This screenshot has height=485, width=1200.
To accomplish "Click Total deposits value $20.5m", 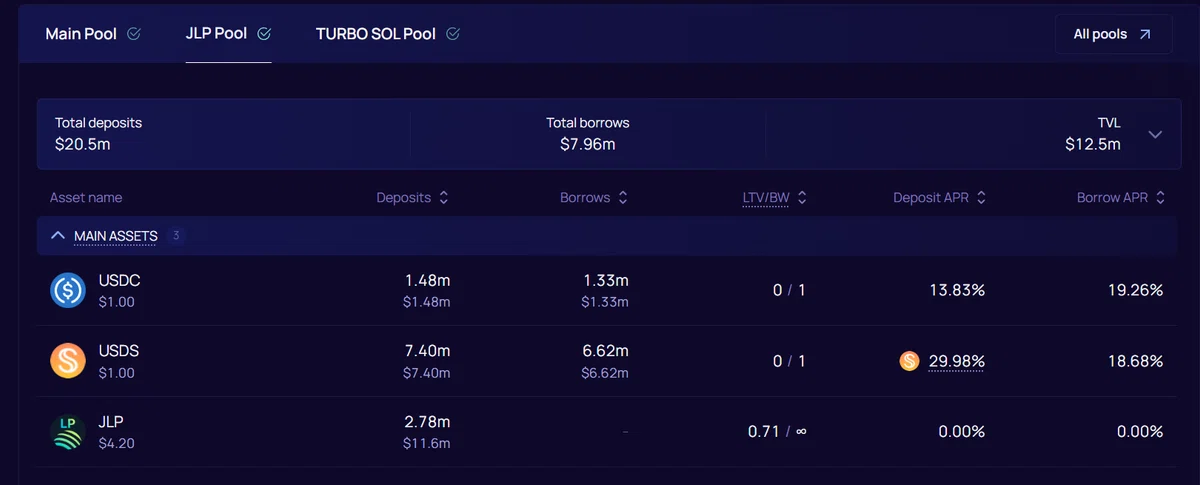I will pos(82,144).
